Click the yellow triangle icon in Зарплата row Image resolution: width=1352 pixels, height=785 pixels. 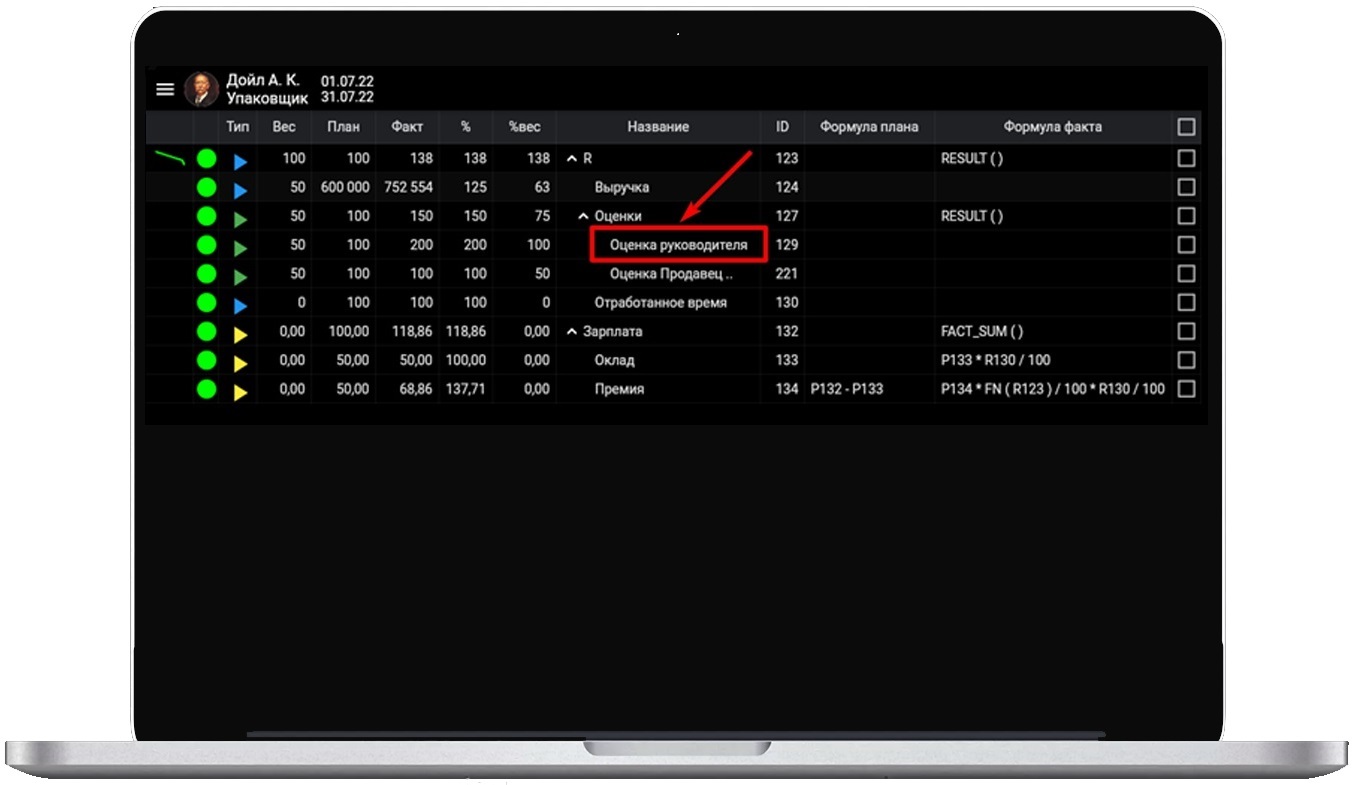(x=239, y=334)
